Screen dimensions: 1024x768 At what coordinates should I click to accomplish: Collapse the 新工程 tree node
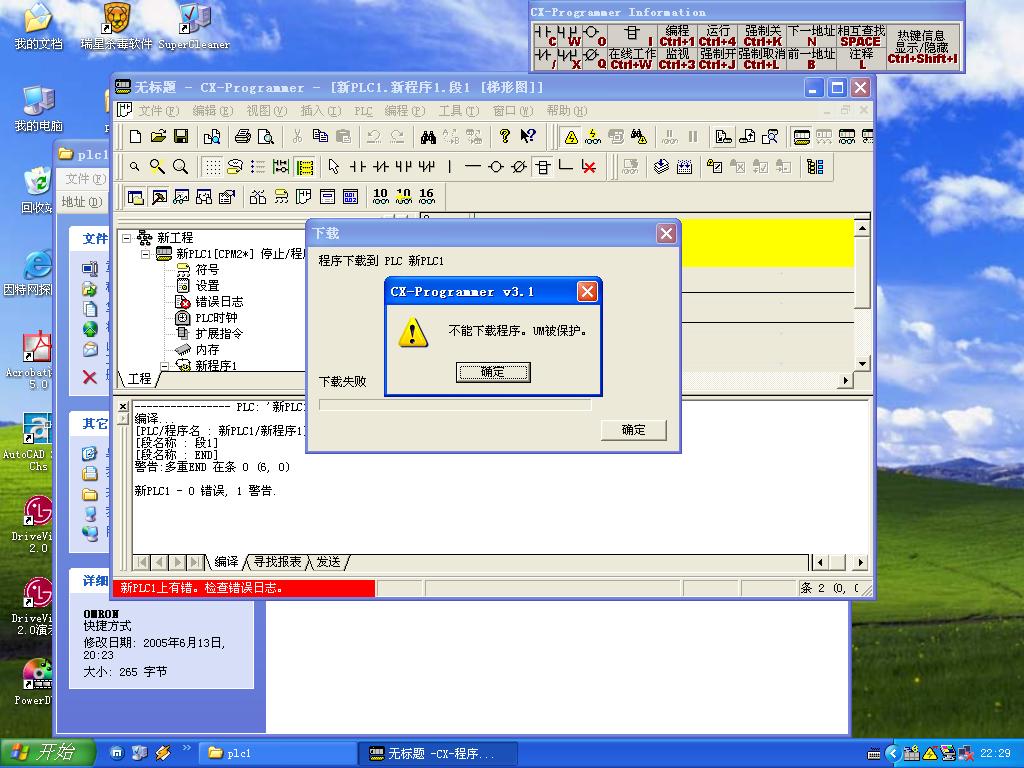tap(127, 238)
